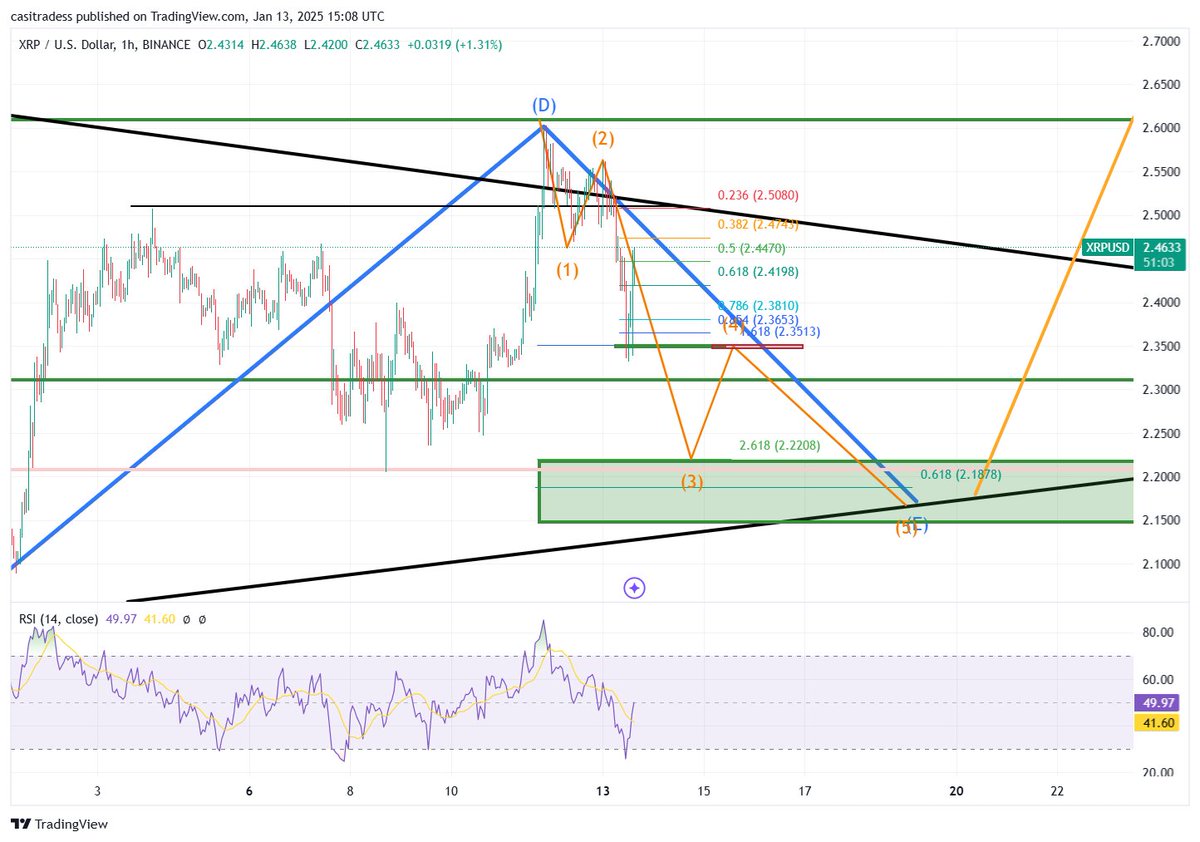Click the change value +0.0319 (+1.31%)
This screenshot has width=1200, height=842.
point(454,45)
